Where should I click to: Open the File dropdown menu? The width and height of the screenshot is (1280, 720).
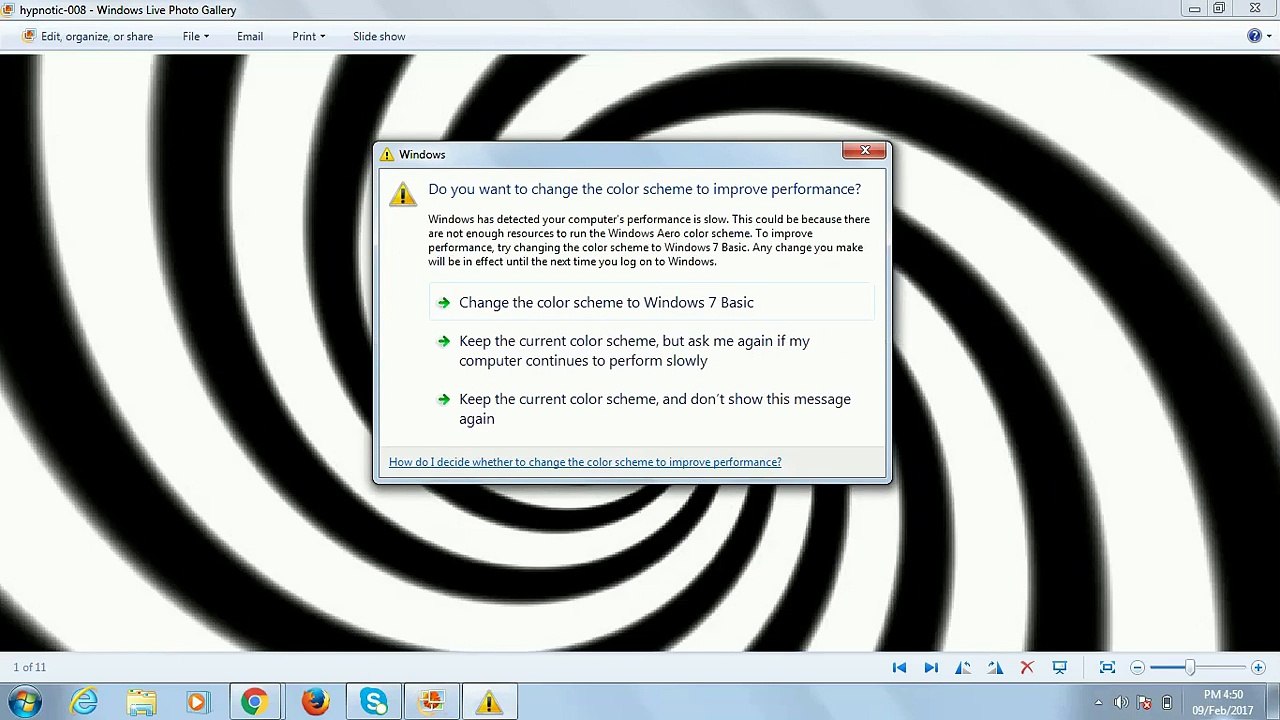[x=196, y=36]
